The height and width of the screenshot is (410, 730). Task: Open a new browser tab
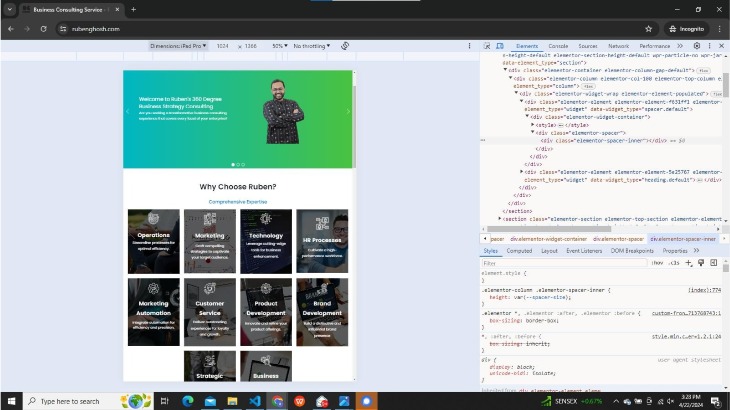point(134,9)
